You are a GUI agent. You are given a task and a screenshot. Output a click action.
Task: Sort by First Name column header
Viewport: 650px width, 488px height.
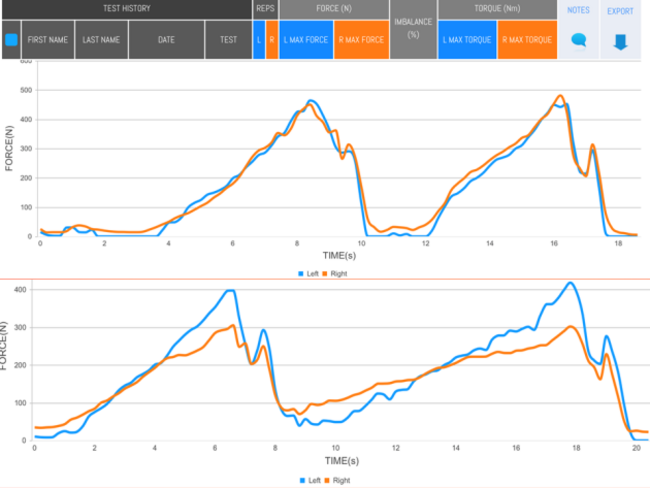pos(48,40)
